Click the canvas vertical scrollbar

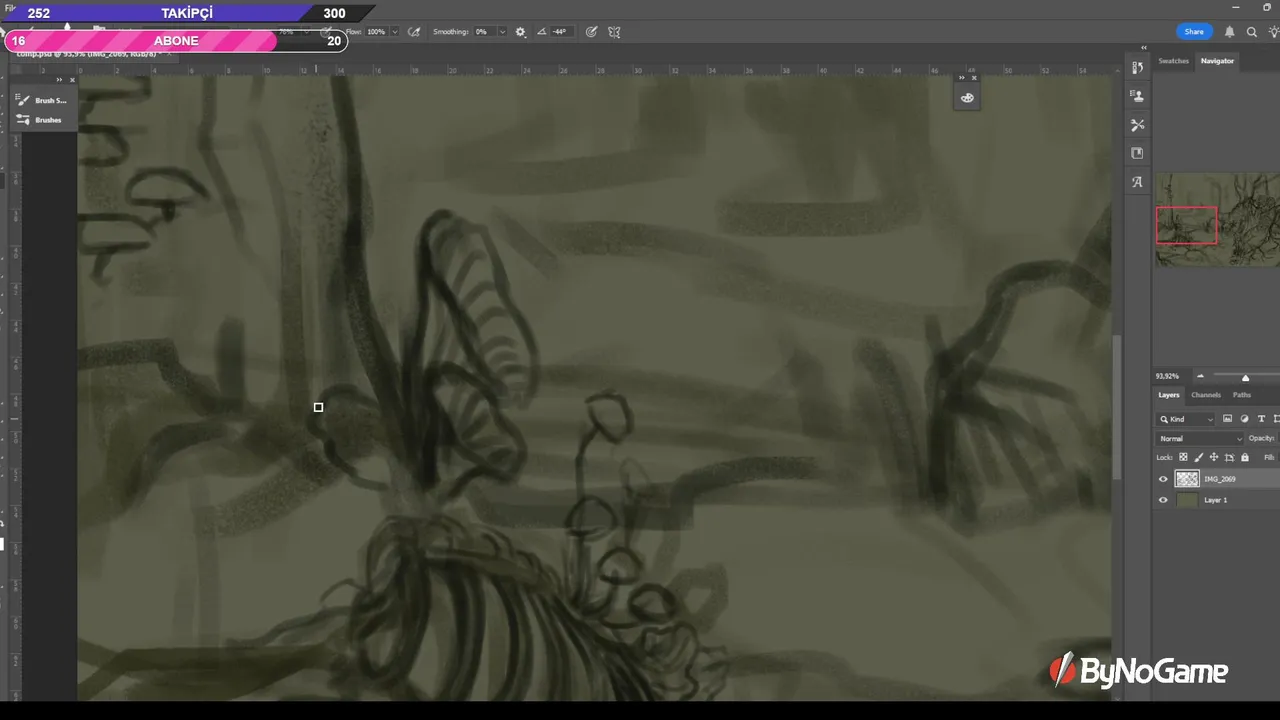click(1116, 405)
